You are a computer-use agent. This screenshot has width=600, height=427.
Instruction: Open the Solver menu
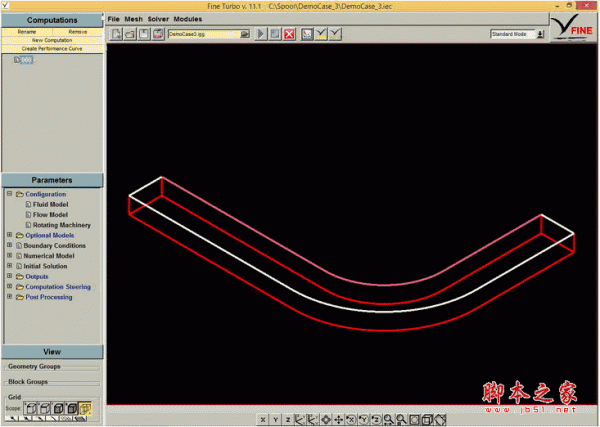point(158,19)
